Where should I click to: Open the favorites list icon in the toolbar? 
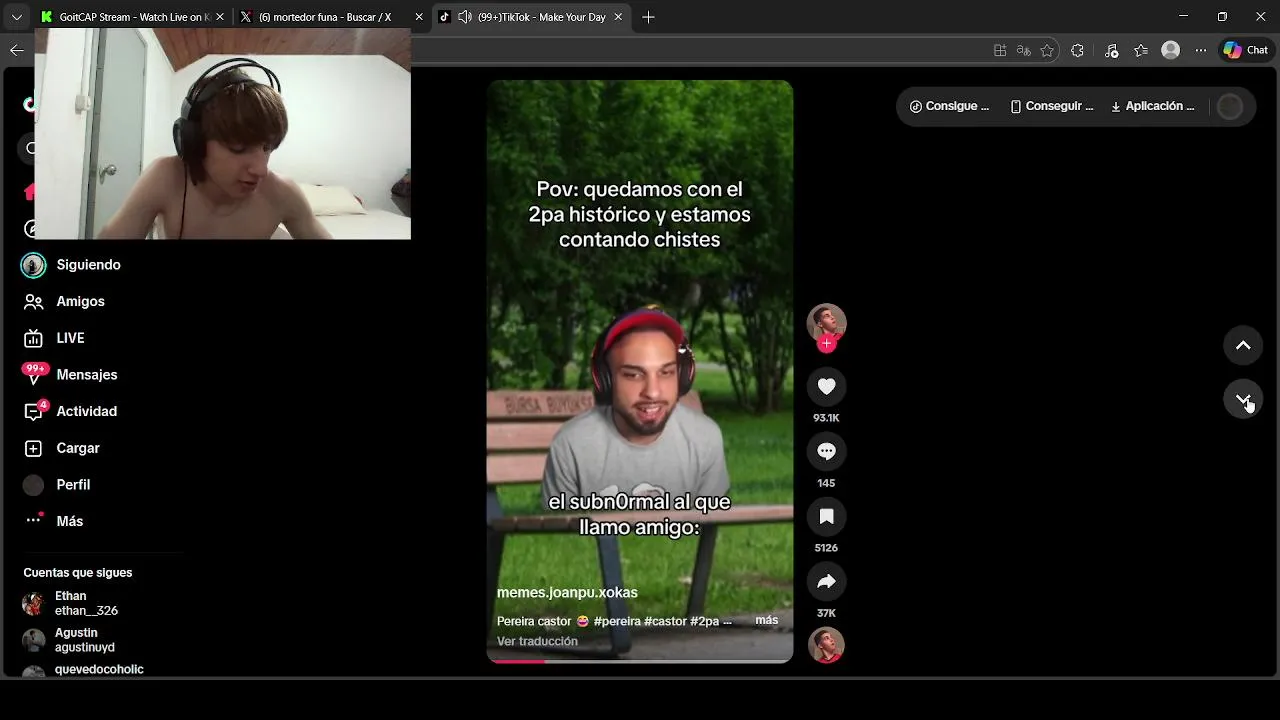point(1141,50)
